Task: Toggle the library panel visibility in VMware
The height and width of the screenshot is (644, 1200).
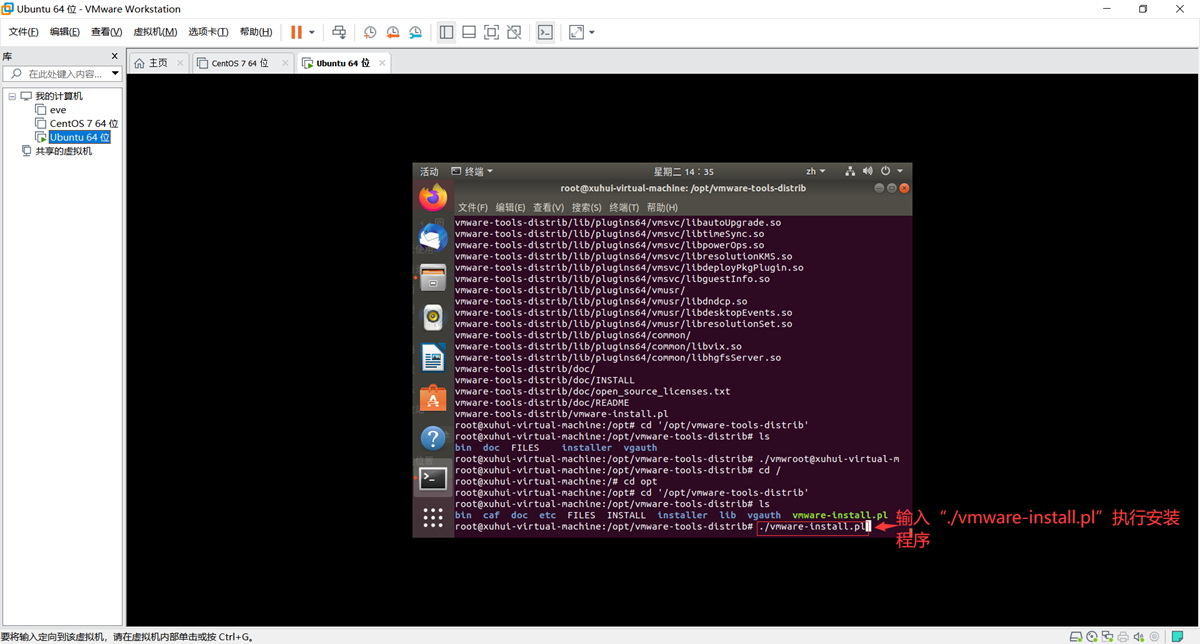Action: coord(446,32)
